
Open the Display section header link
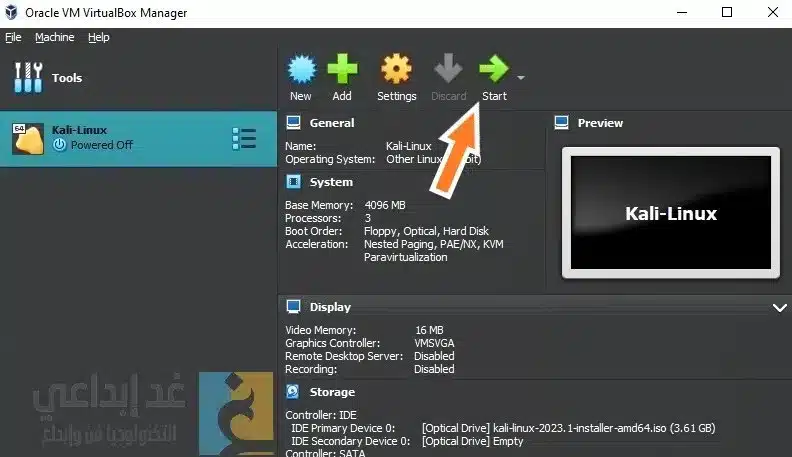tap(330, 307)
